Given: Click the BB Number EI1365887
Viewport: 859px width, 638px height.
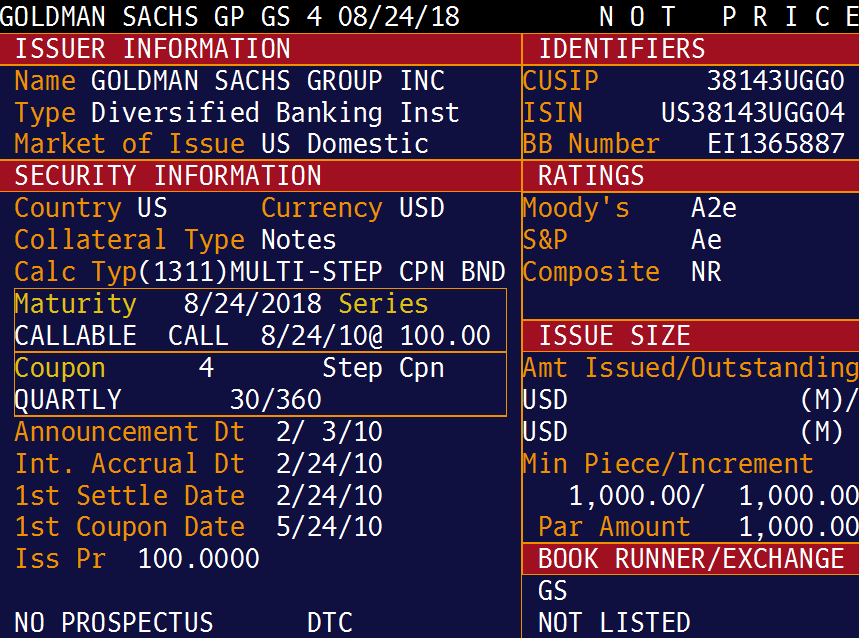Looking at the screenshot, I should [775, 144].
